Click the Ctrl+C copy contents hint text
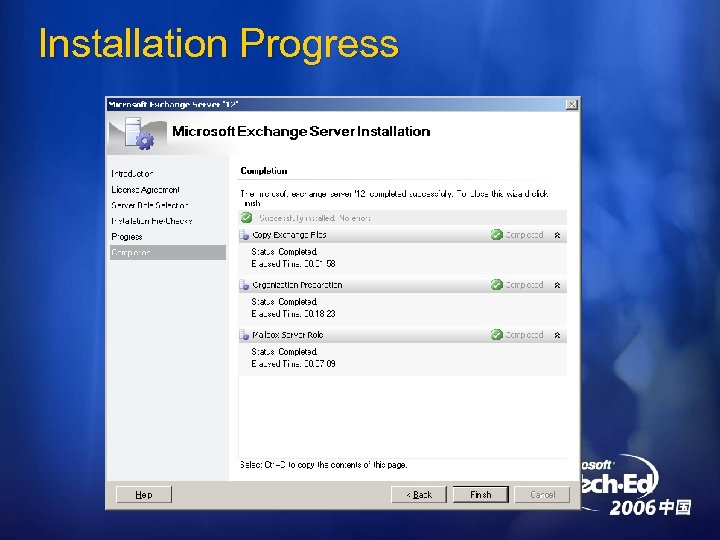This screenshot has height=540, width=720. click(324, 465)
